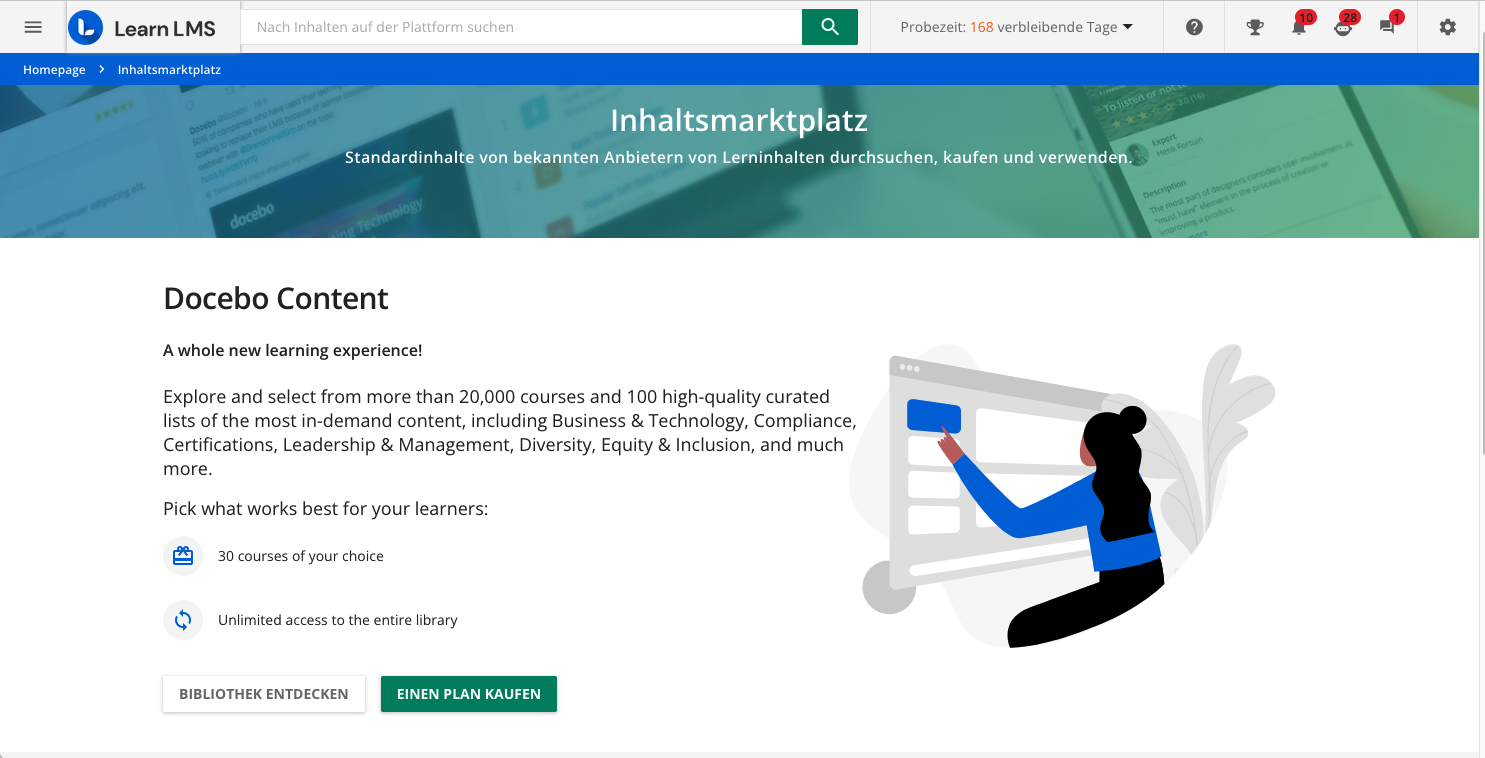Open the gamification trophy icon
The image size is (1485, 758).
(1255, 27)
